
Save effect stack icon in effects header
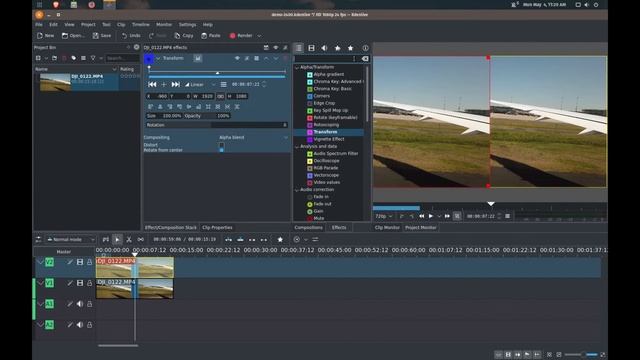266,48
